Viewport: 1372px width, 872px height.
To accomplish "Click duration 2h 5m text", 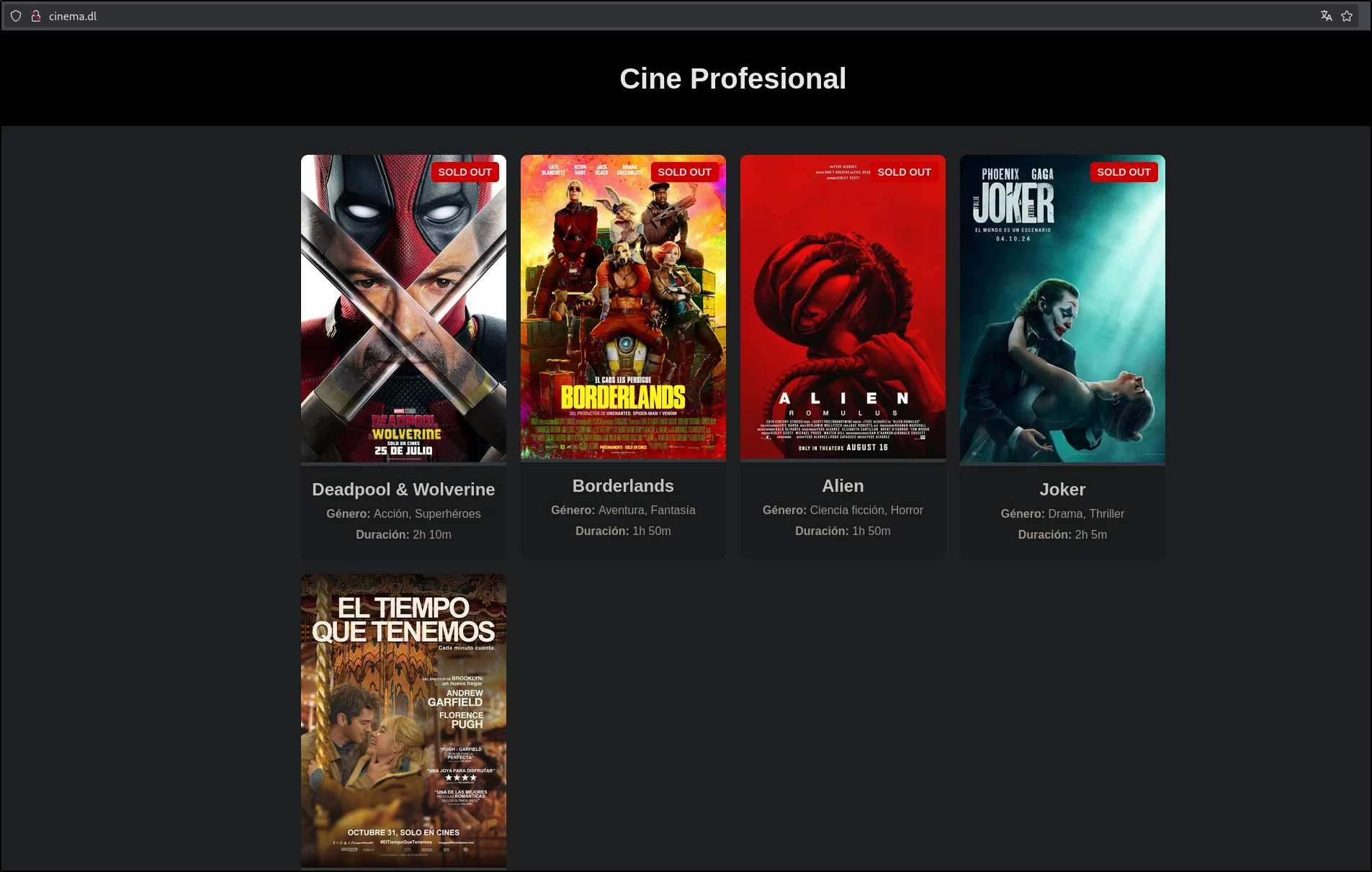I will (x=1091, y=534).
